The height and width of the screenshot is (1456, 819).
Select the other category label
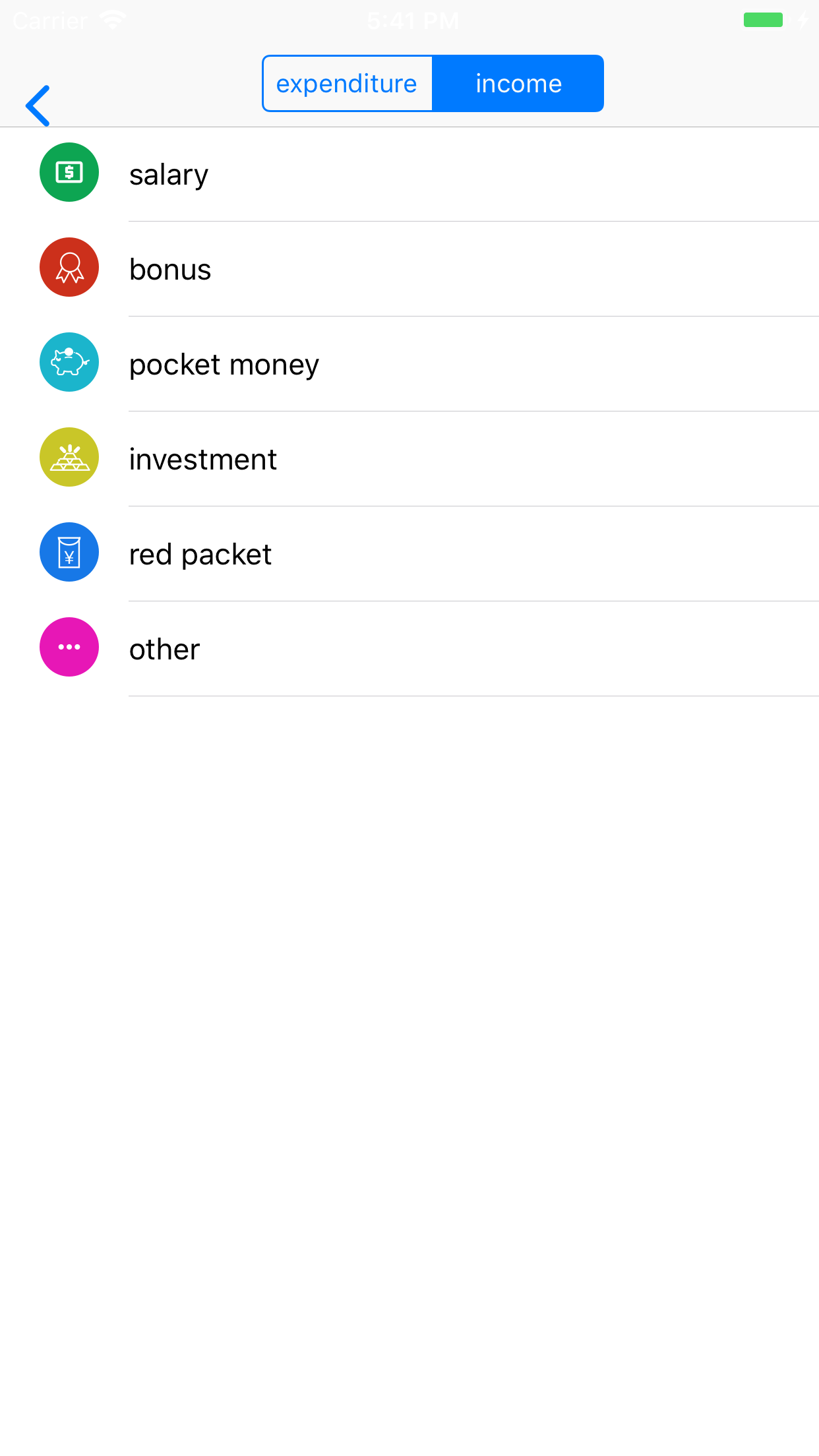[165, 650]
